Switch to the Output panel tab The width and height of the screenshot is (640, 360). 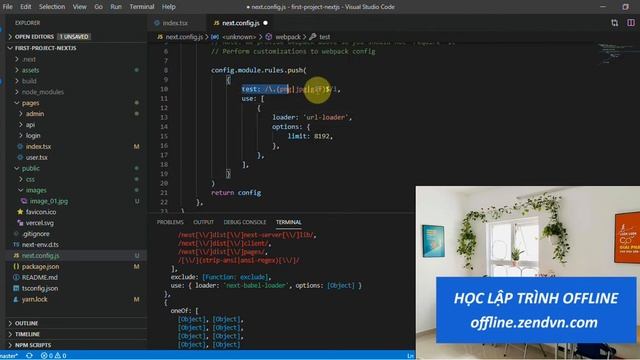click(203, 222)
